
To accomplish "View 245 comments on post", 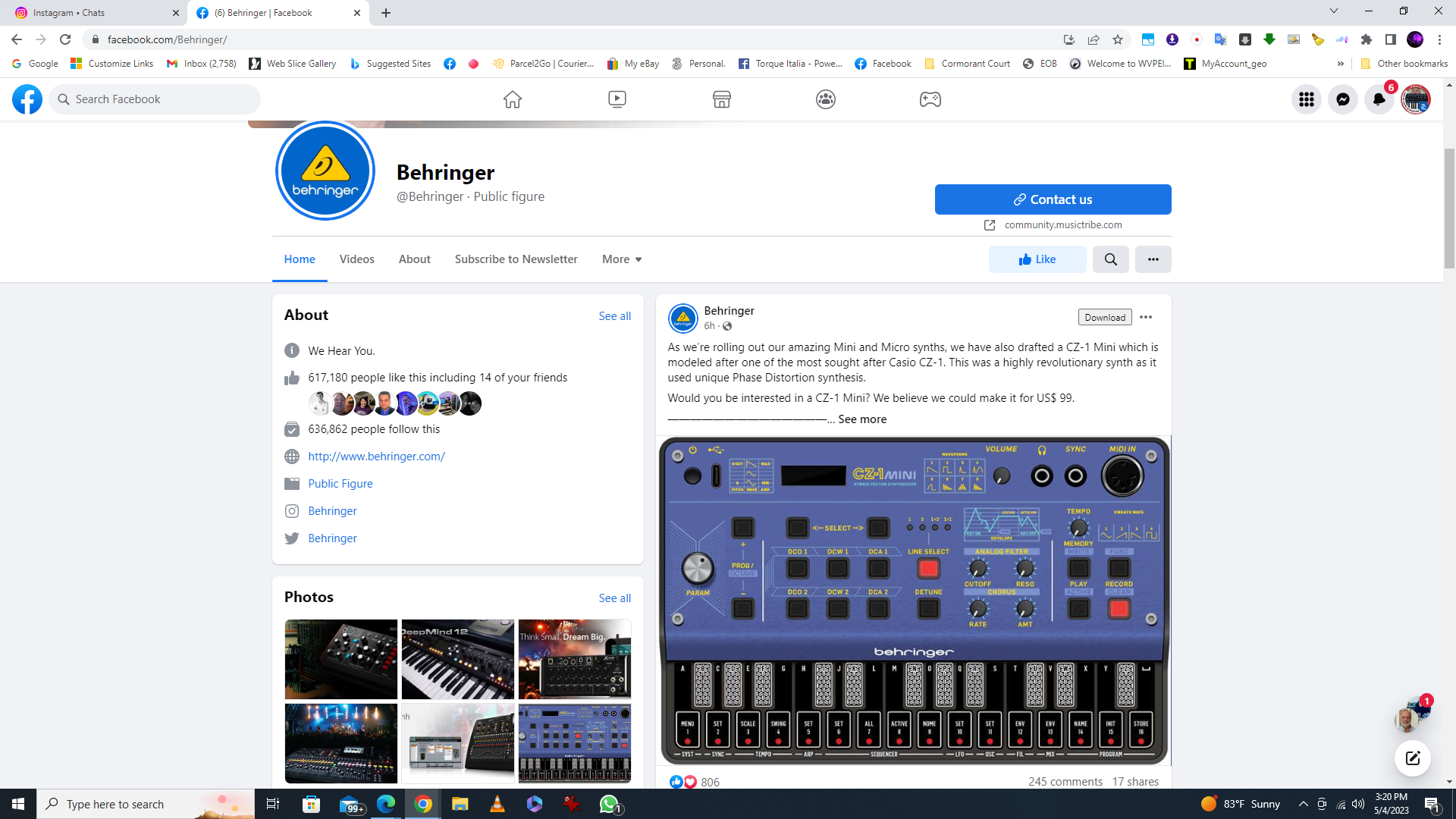I will 1065,782.
